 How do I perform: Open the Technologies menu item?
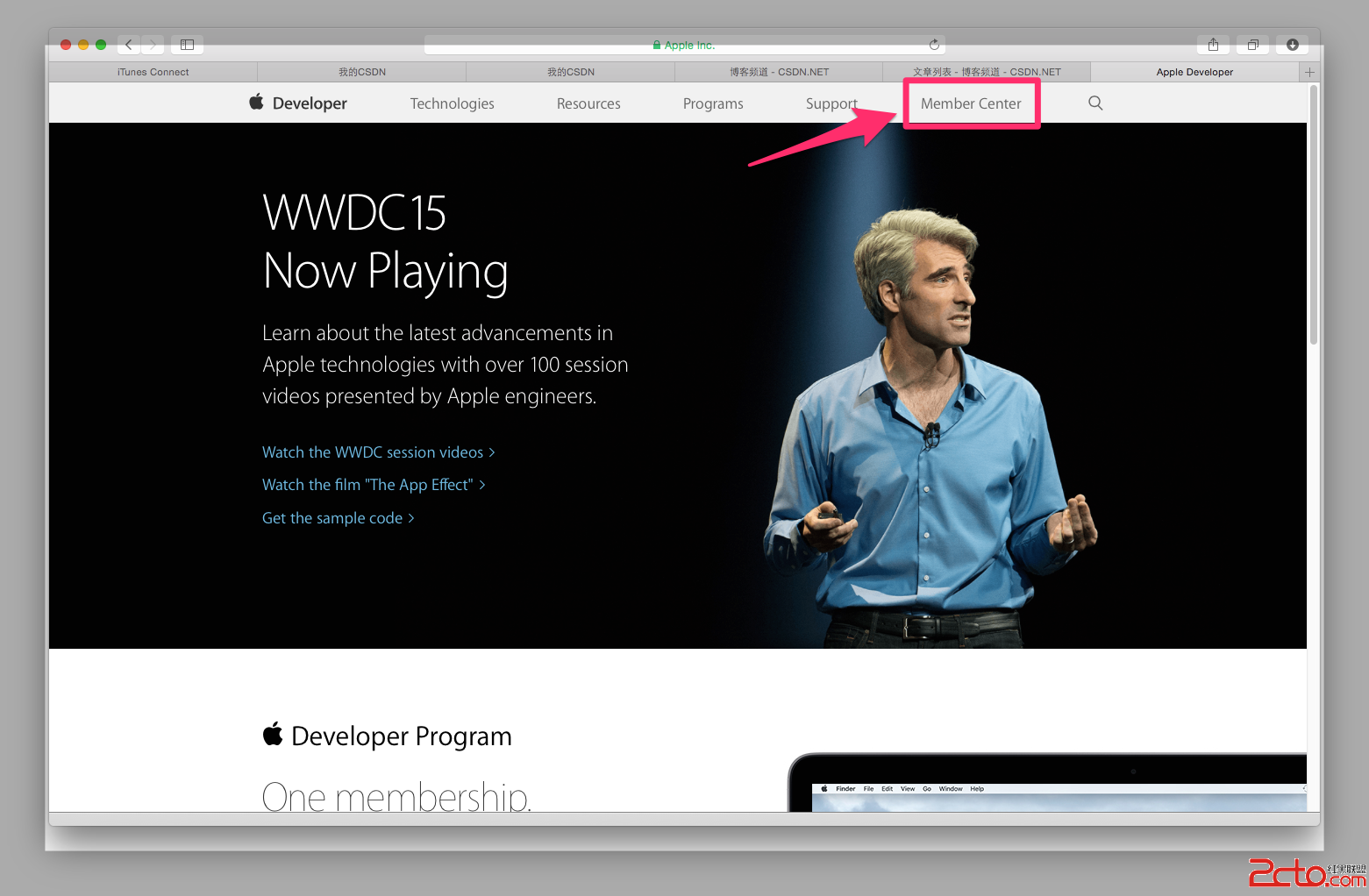(x=453, y=103)
